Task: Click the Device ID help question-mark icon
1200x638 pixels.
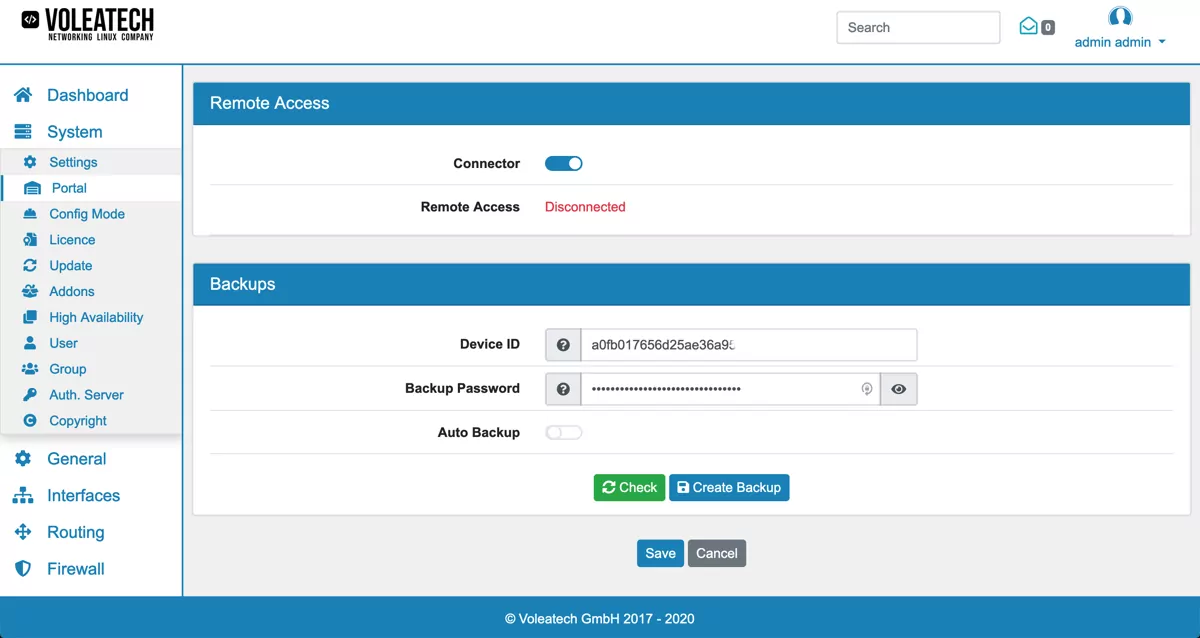Action: [563, 345]
